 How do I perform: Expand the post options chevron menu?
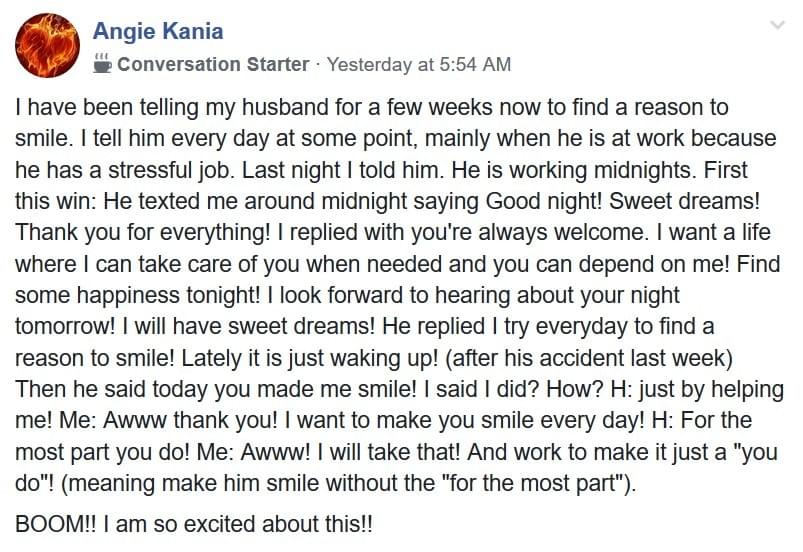777,25
